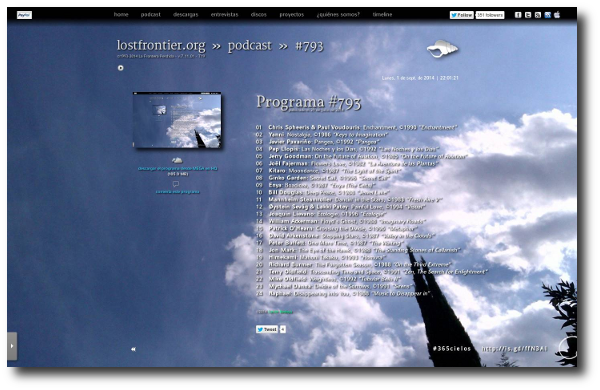Click the MEGA cloud download icon
The width and height of the screenshot is (600, 390).
coord(177,160)
